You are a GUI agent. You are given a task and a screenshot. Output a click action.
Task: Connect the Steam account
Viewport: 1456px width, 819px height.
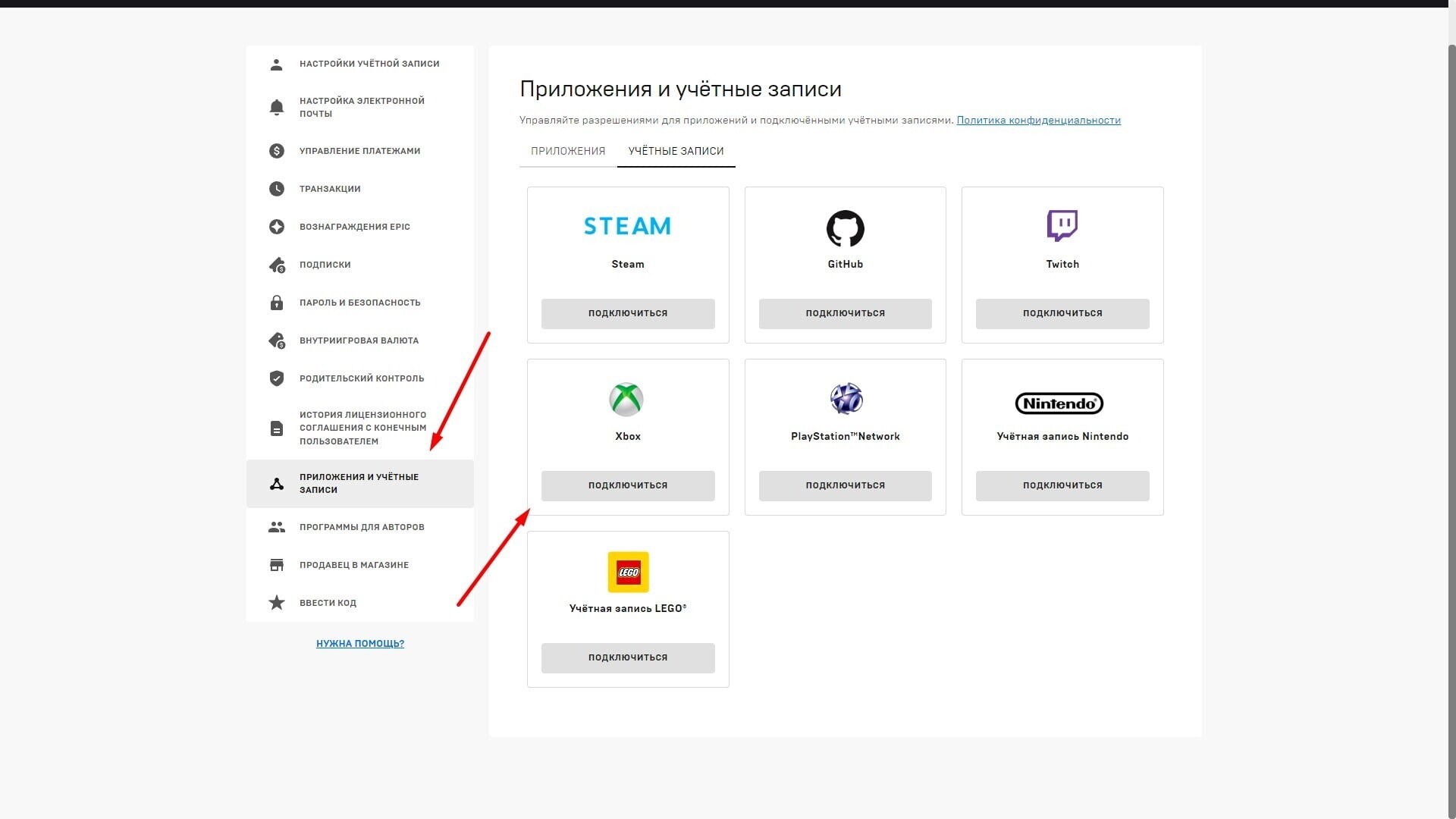click(628, 313)
